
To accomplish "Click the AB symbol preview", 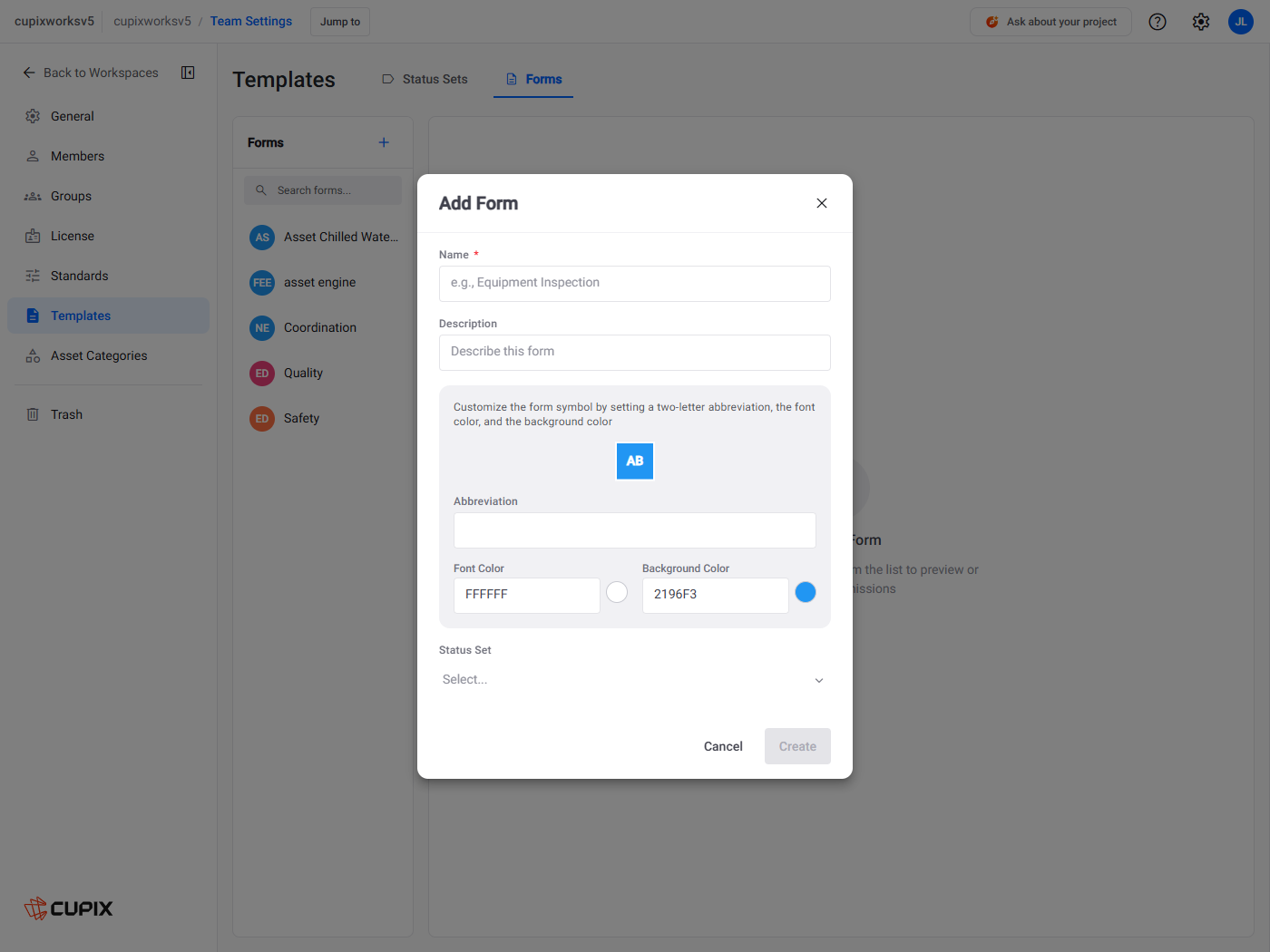I will 635,461.
